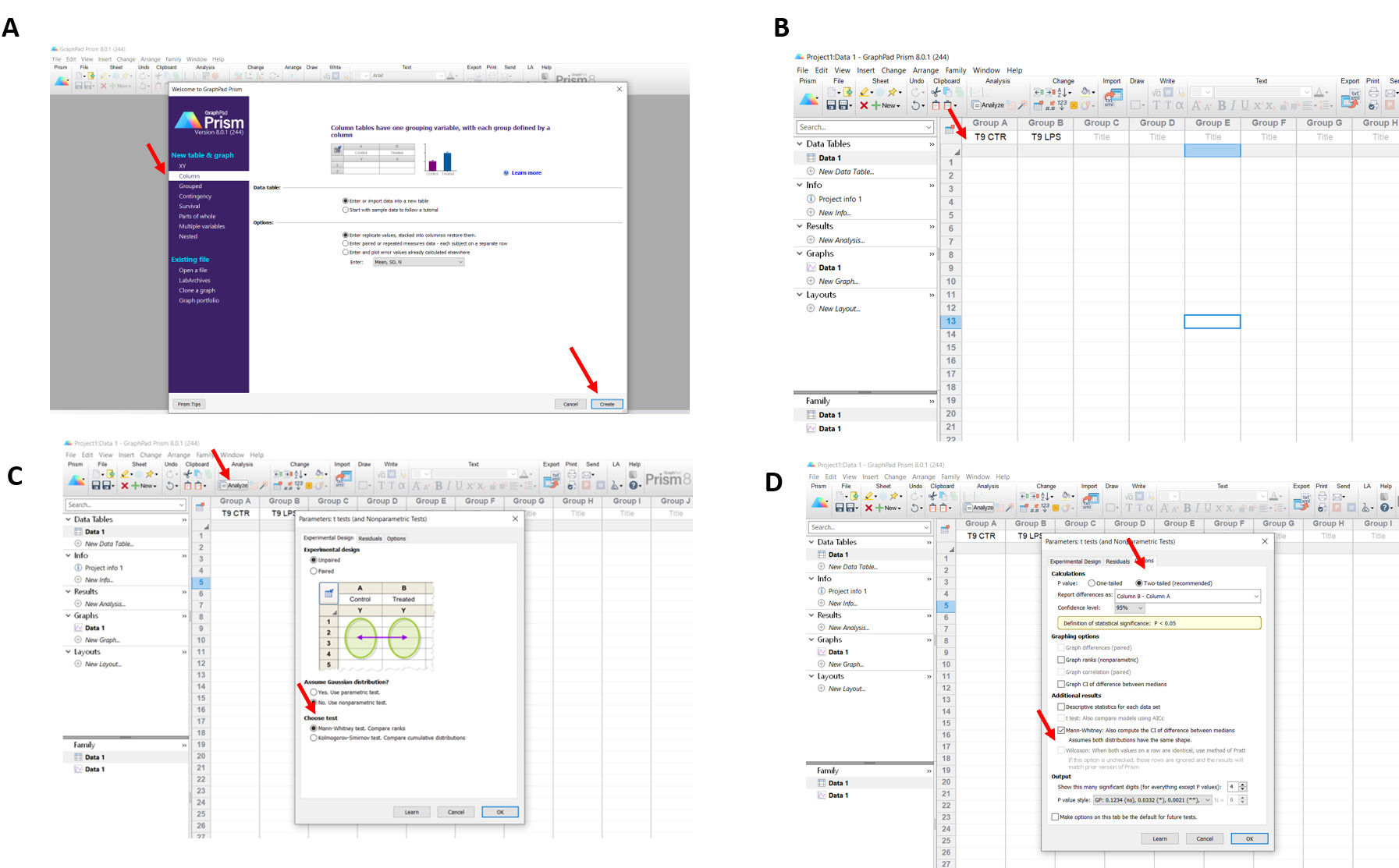Collapse the Data Tables section in panel B navigator
1399x868 pixels.
(x=800, y=143)
